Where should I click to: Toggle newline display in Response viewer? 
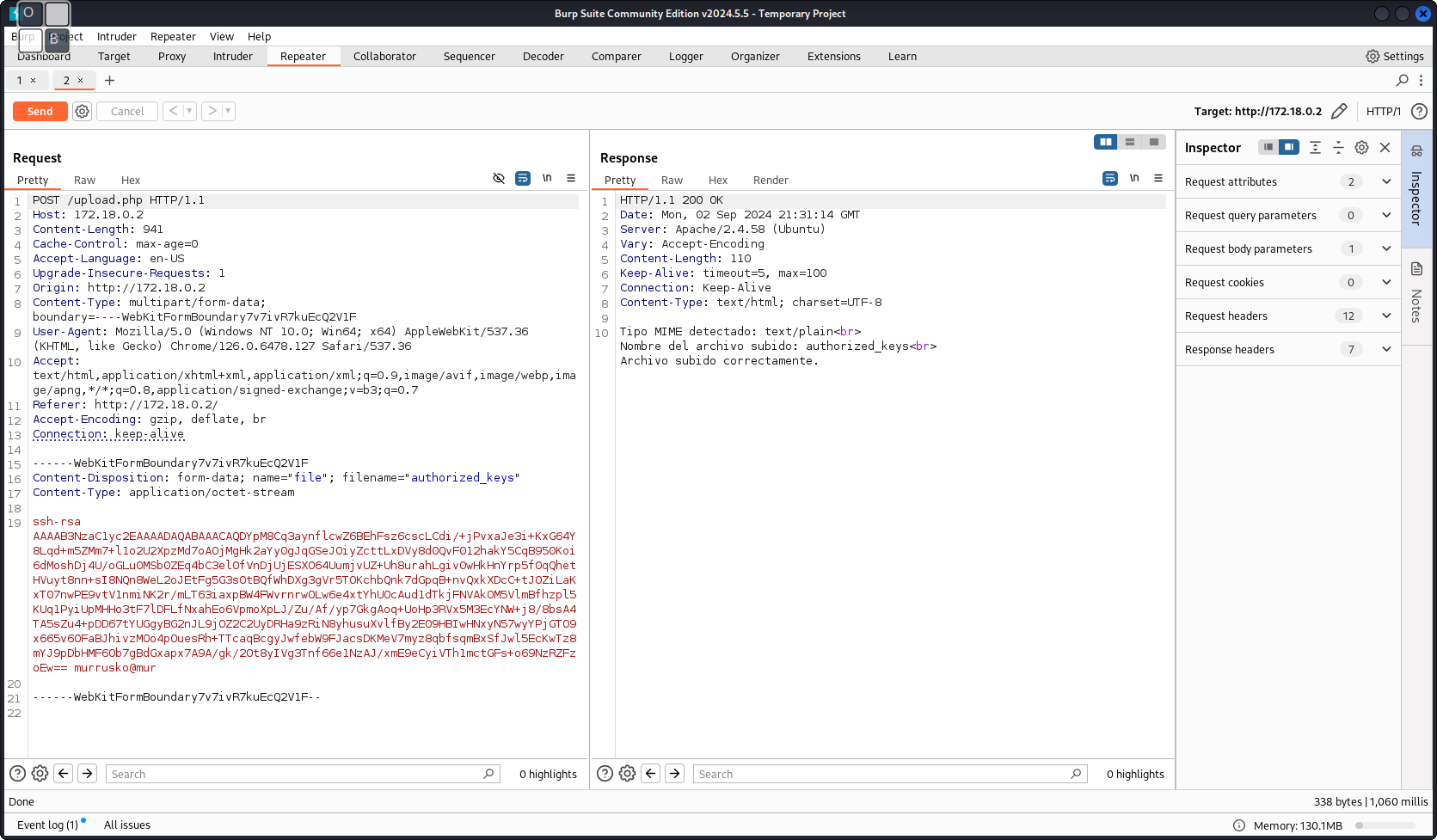[1134, 178]
